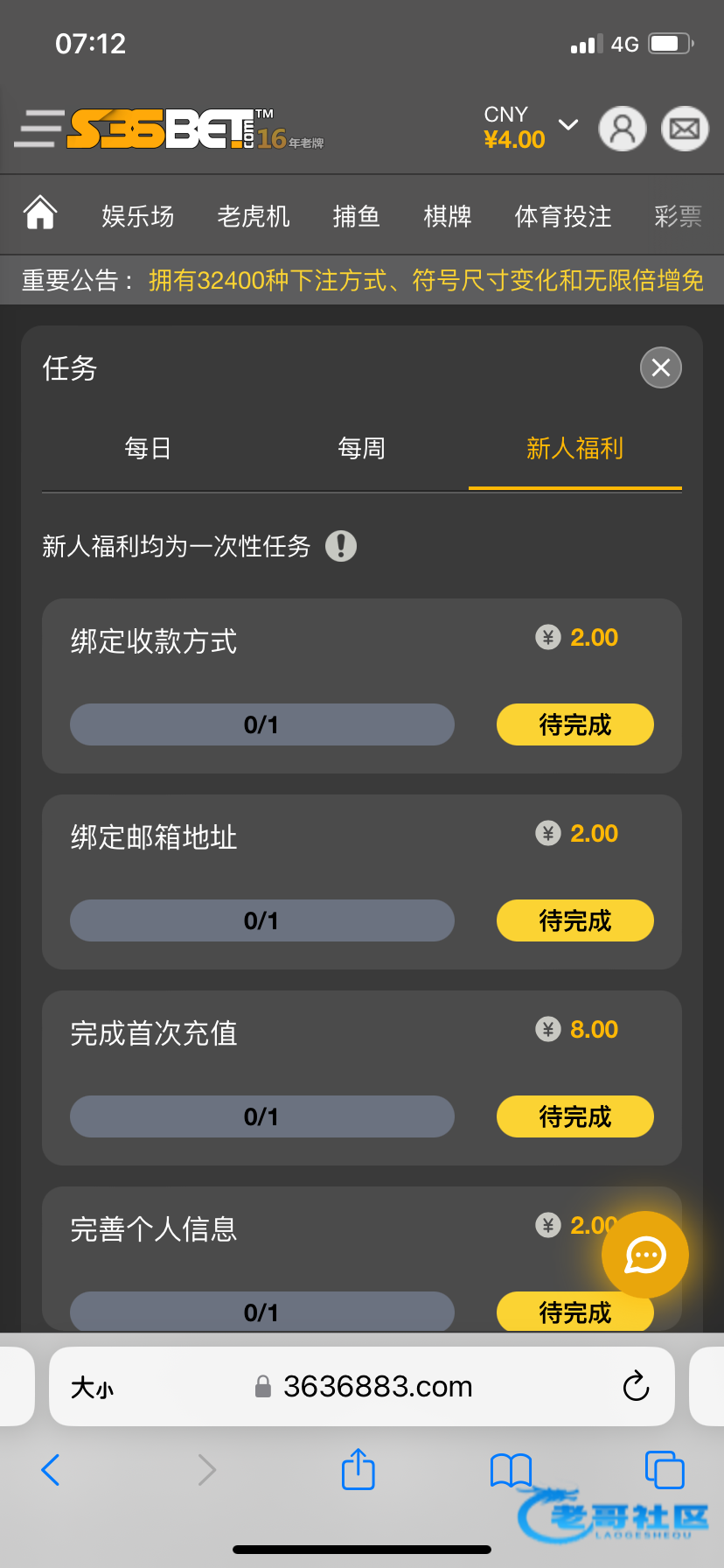Tap 待完成 for 完成首次充值
The height and width of the screenshot is (1568, 724).
click(574, 1116)
